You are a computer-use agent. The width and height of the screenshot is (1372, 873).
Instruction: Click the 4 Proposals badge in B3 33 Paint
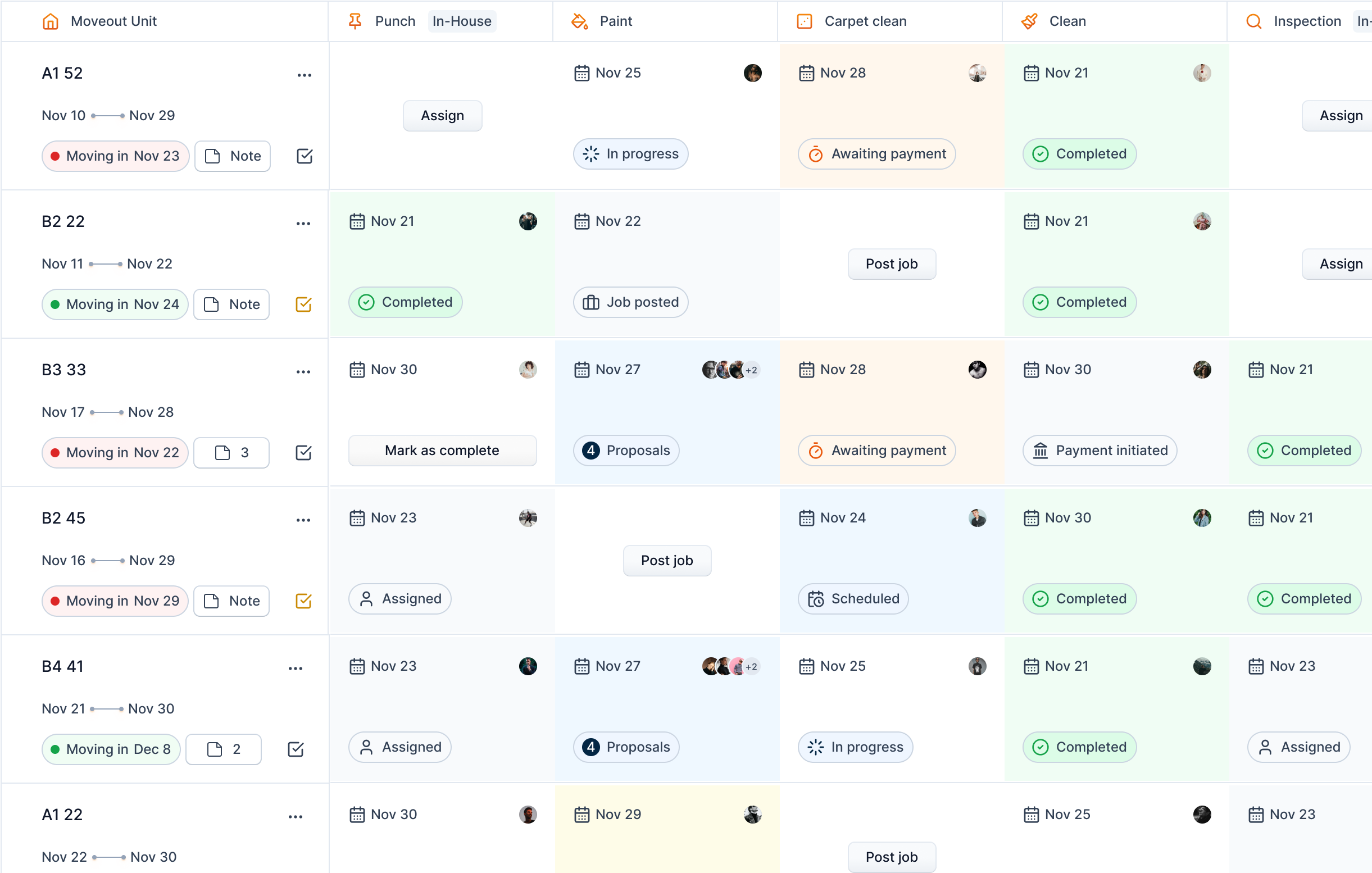[x=626, y=451]
